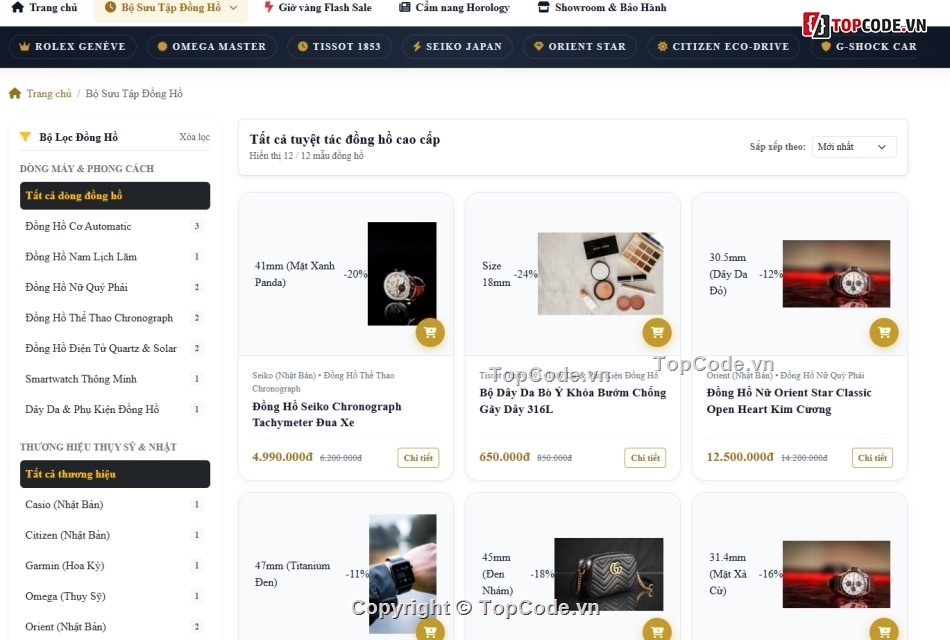Add Seiko Chronograph watch to cart
The width and height of the screenshot is (950, 640).
(430, 332)
